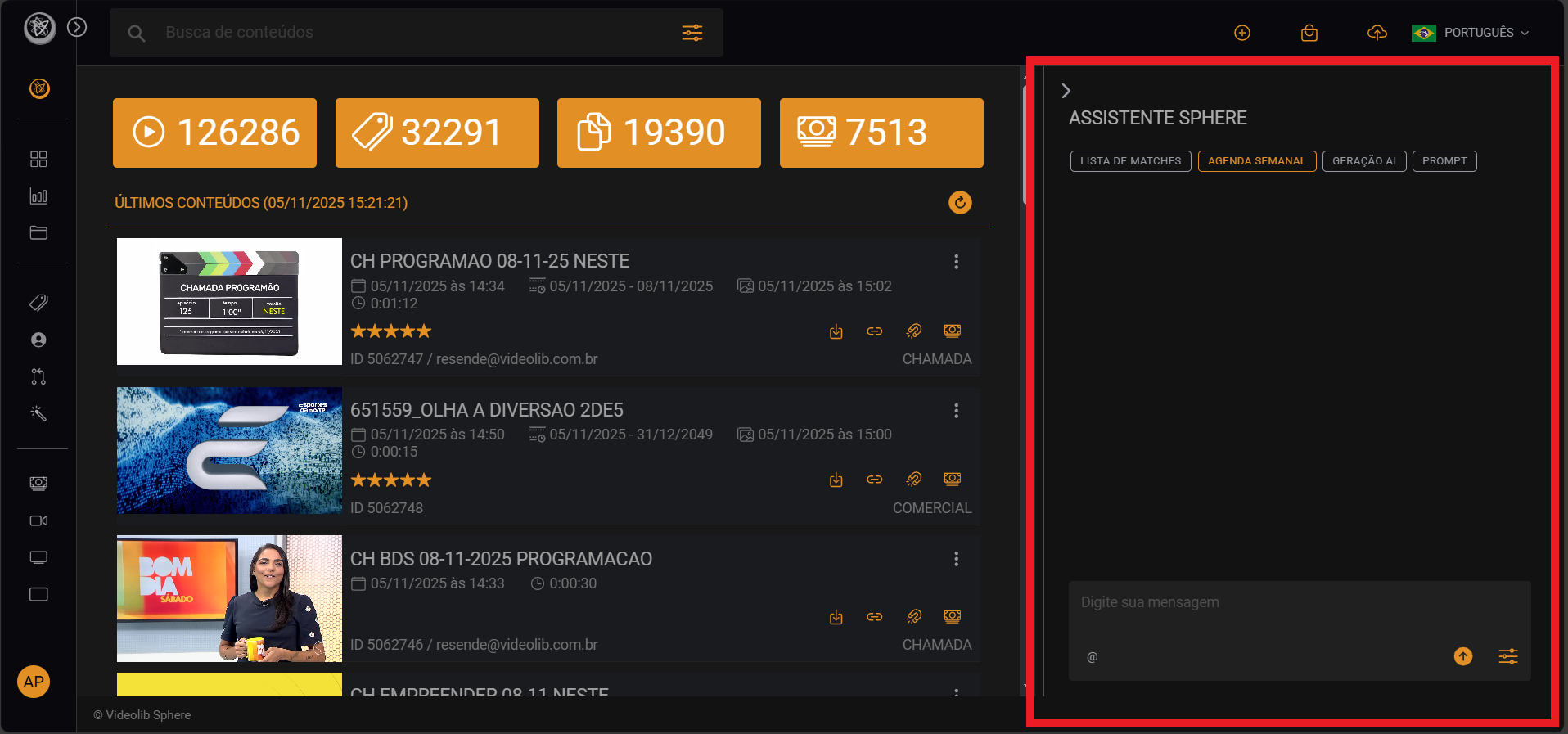Click the content list vertical scrollbar

(x=1025, y=143)
